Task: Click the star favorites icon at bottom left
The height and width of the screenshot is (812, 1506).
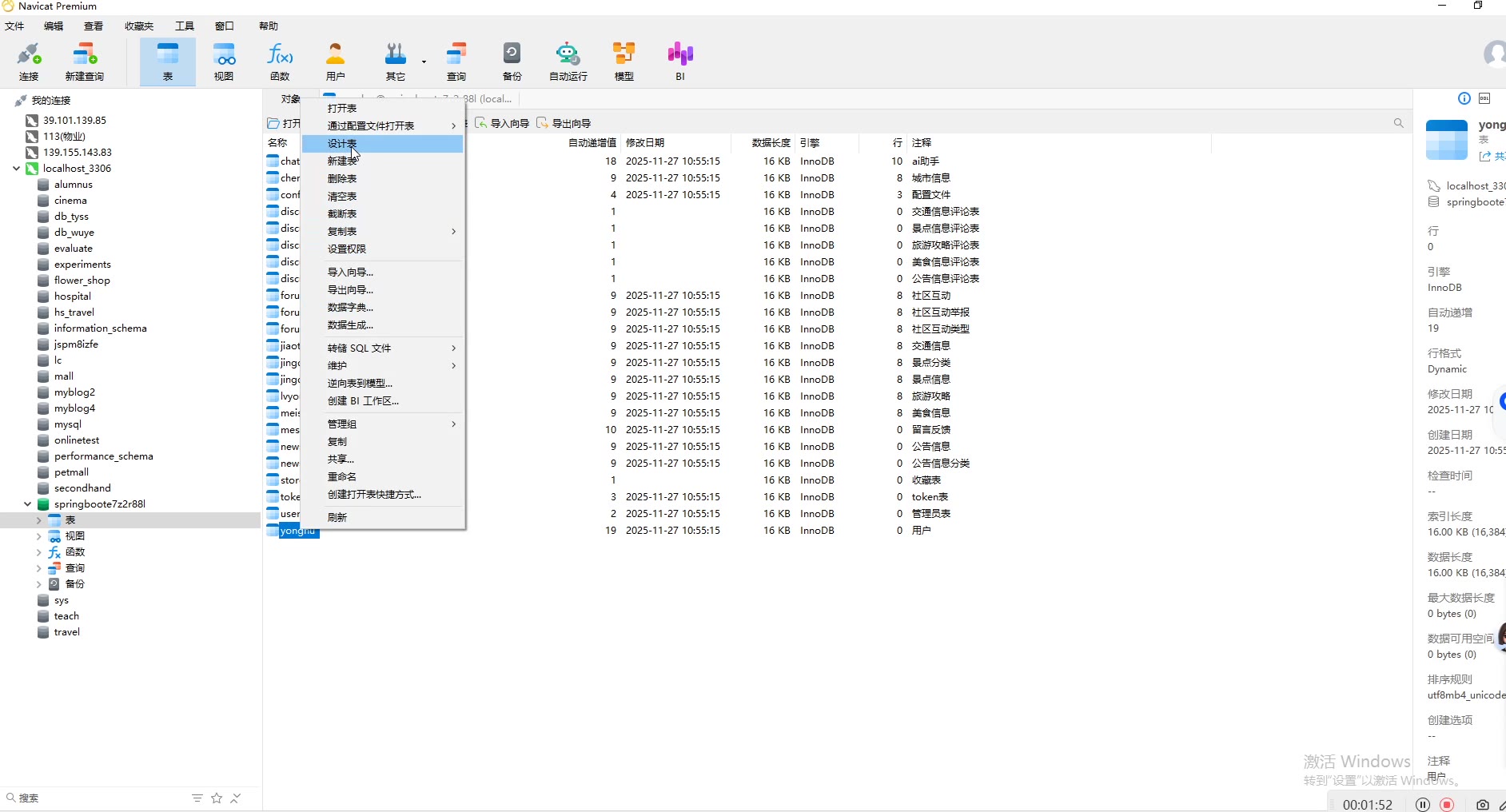Action: (217, 798)
